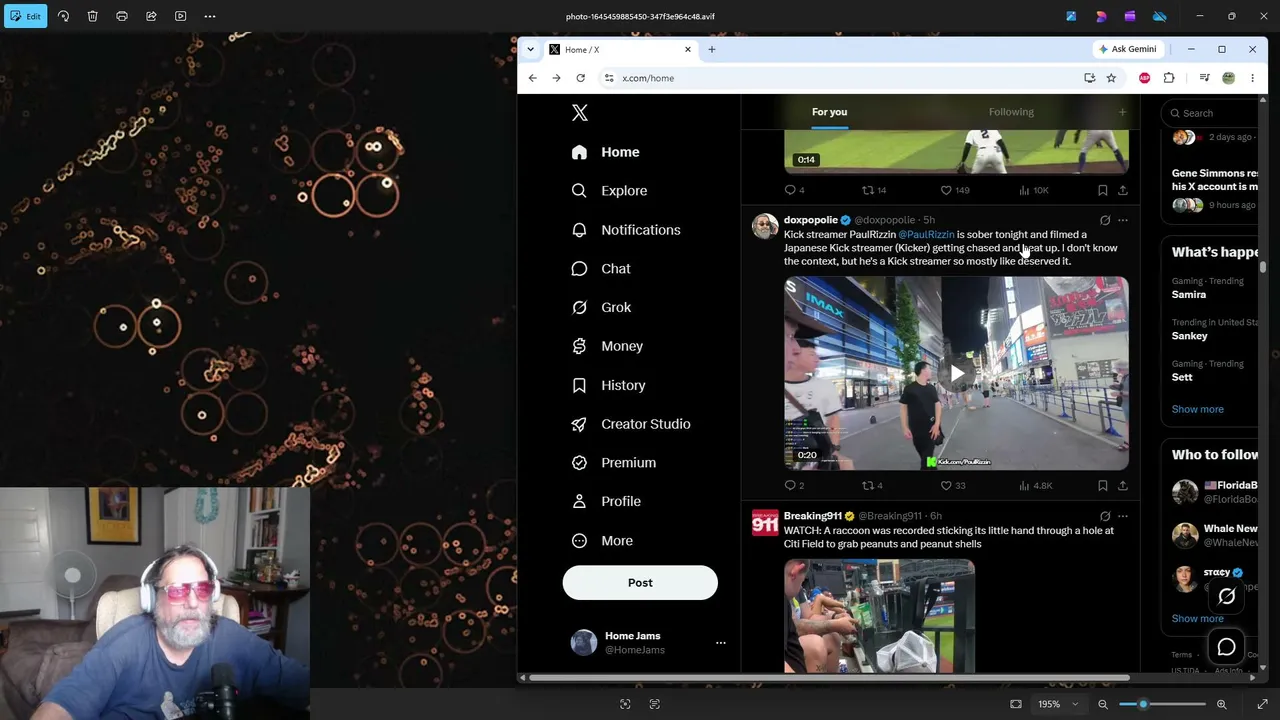Go back in Chrome

532,78
